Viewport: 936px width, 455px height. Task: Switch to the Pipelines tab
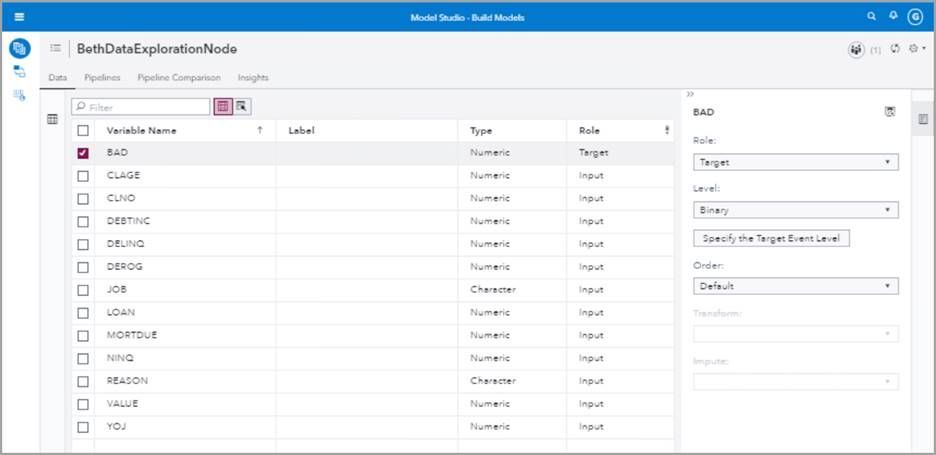(102, 78)
